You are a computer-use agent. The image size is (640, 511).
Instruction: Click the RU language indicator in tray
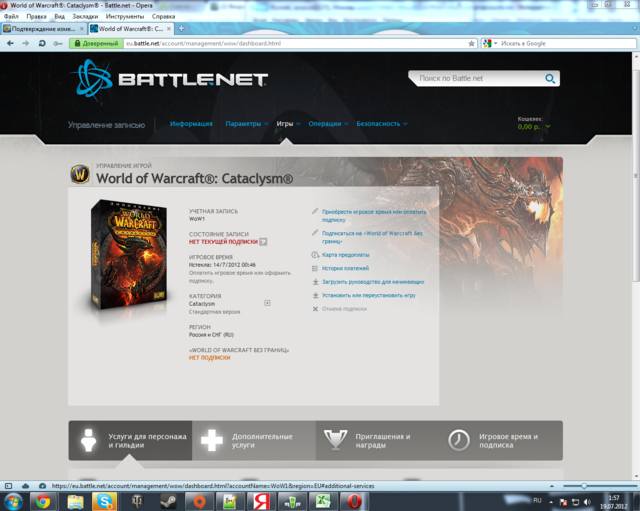[x=537, y=500]
